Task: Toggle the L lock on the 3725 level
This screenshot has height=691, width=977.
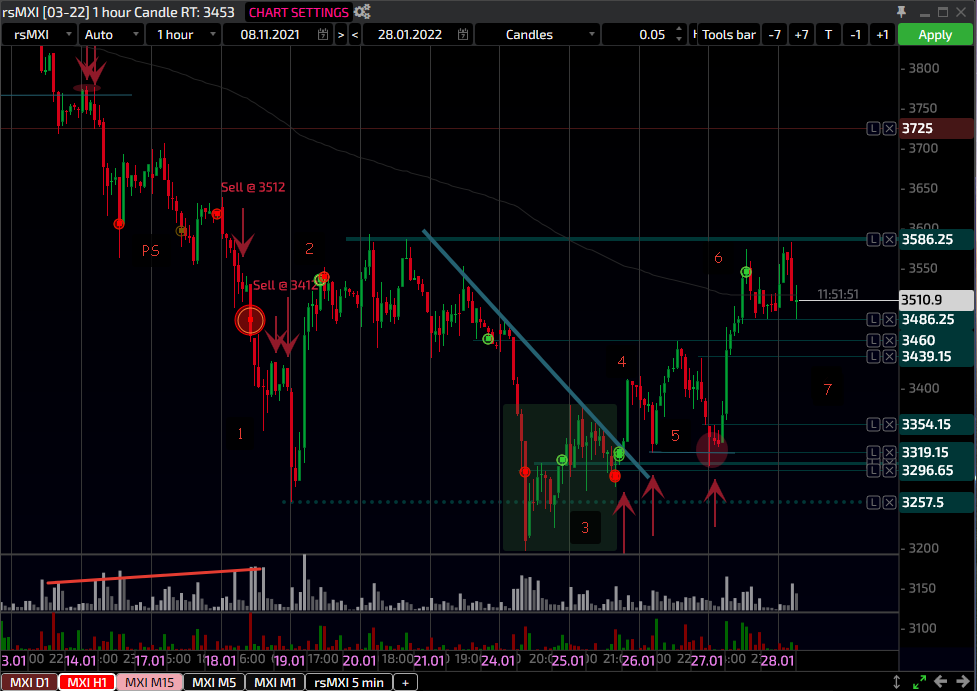Action: coord(874,128)
